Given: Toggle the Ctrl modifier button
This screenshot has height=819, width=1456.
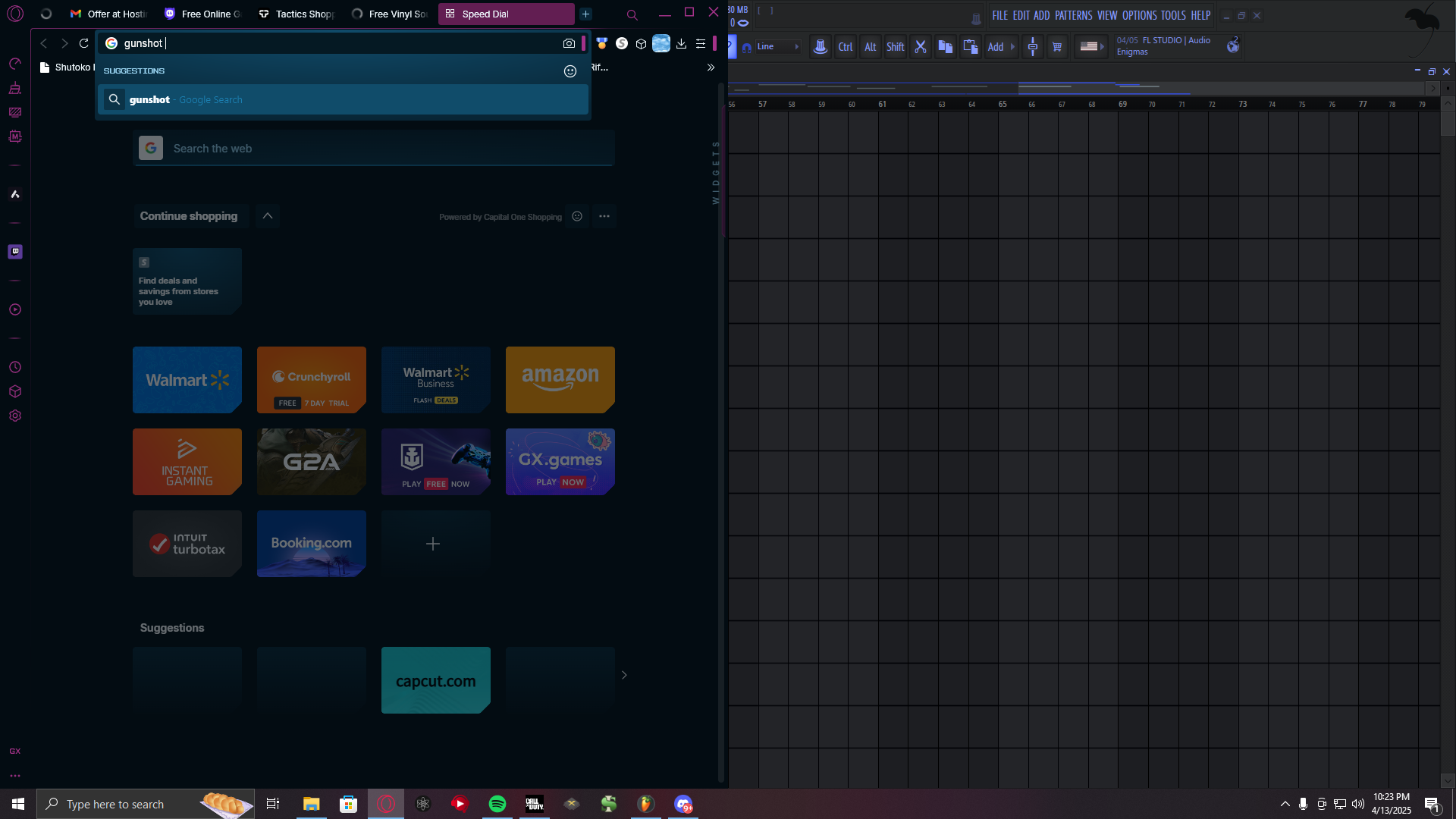Looking at the screenshot, I should click(x=845, y=47).
